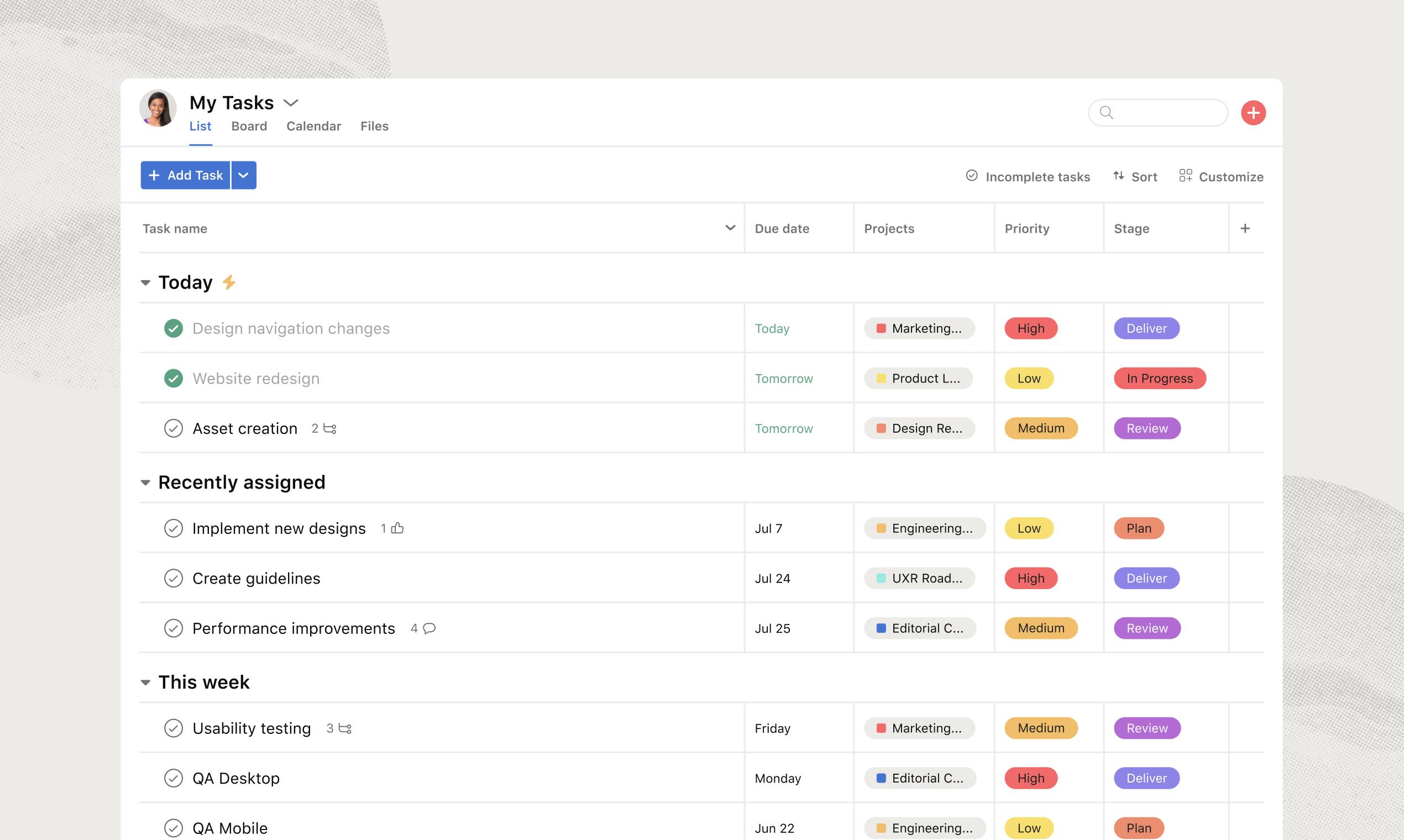The width and height of the screenshot is (1404, 840).
Task: Open comments icon on Performance improvements
Action: click(x=429, y=628)
